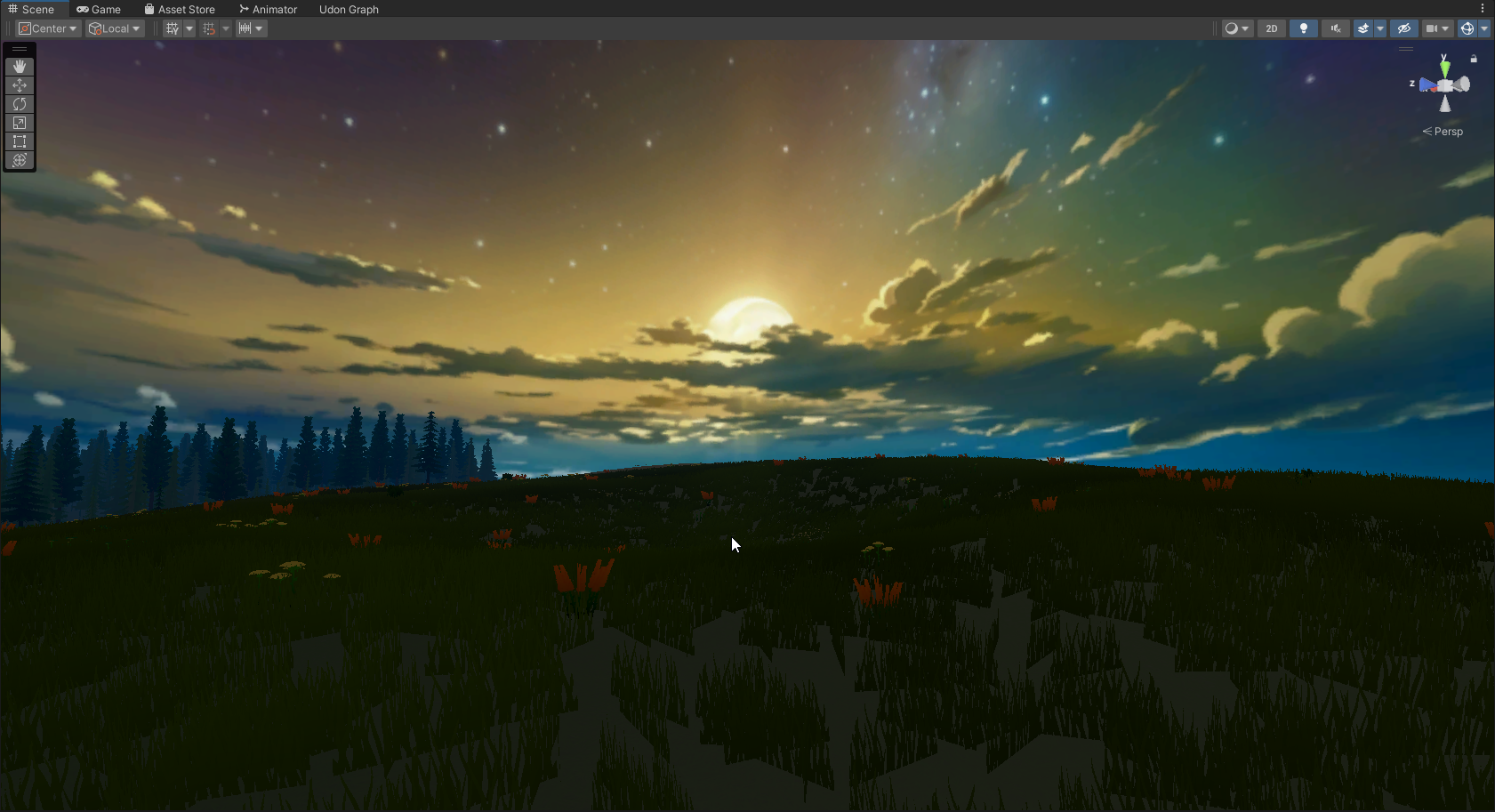The image size is (1495, 812).
Task: Select the Move tool
Action: [x=20, y=85]
